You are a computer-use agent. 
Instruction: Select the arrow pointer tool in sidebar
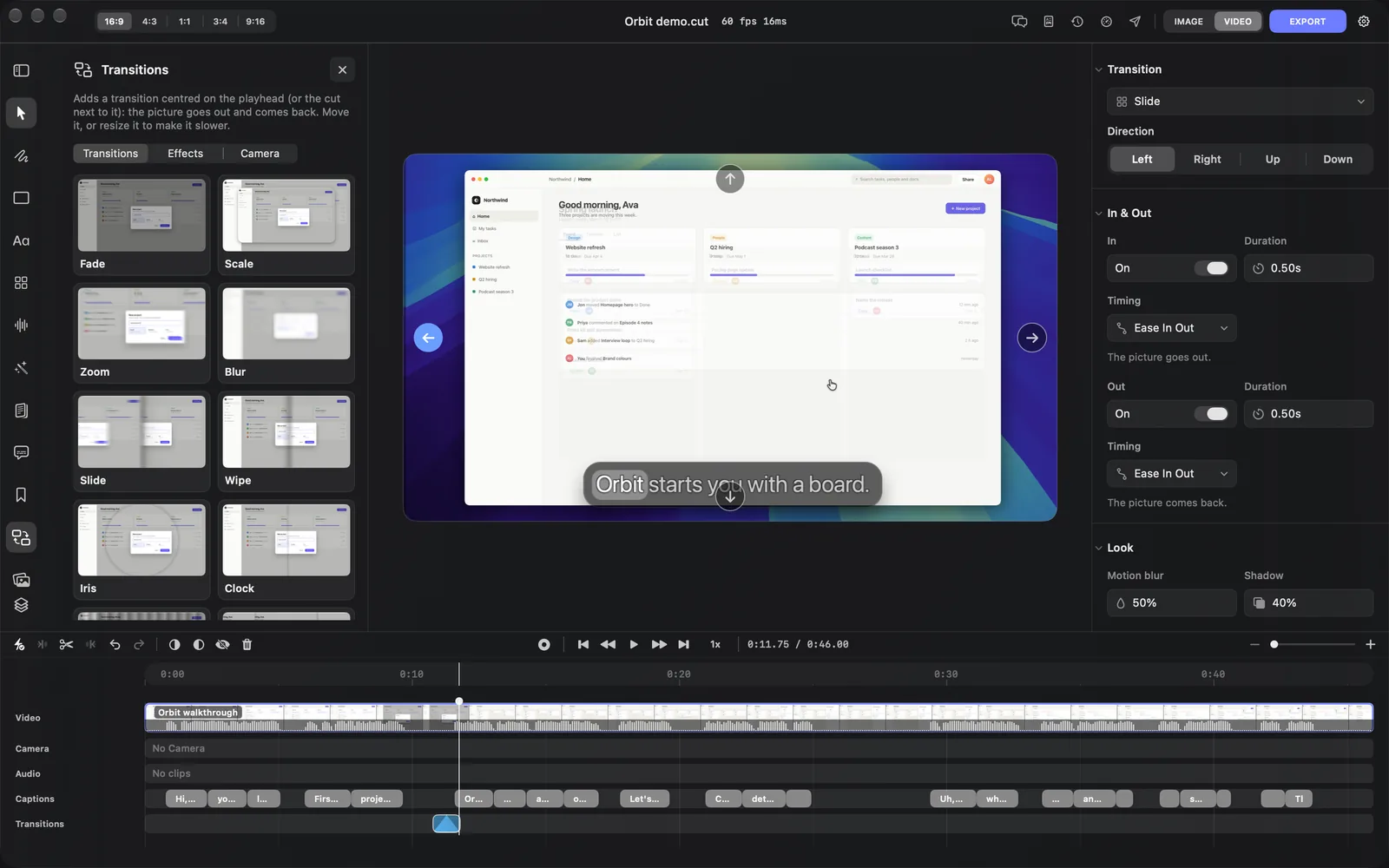pyautogui.click(x=21, y=113)
